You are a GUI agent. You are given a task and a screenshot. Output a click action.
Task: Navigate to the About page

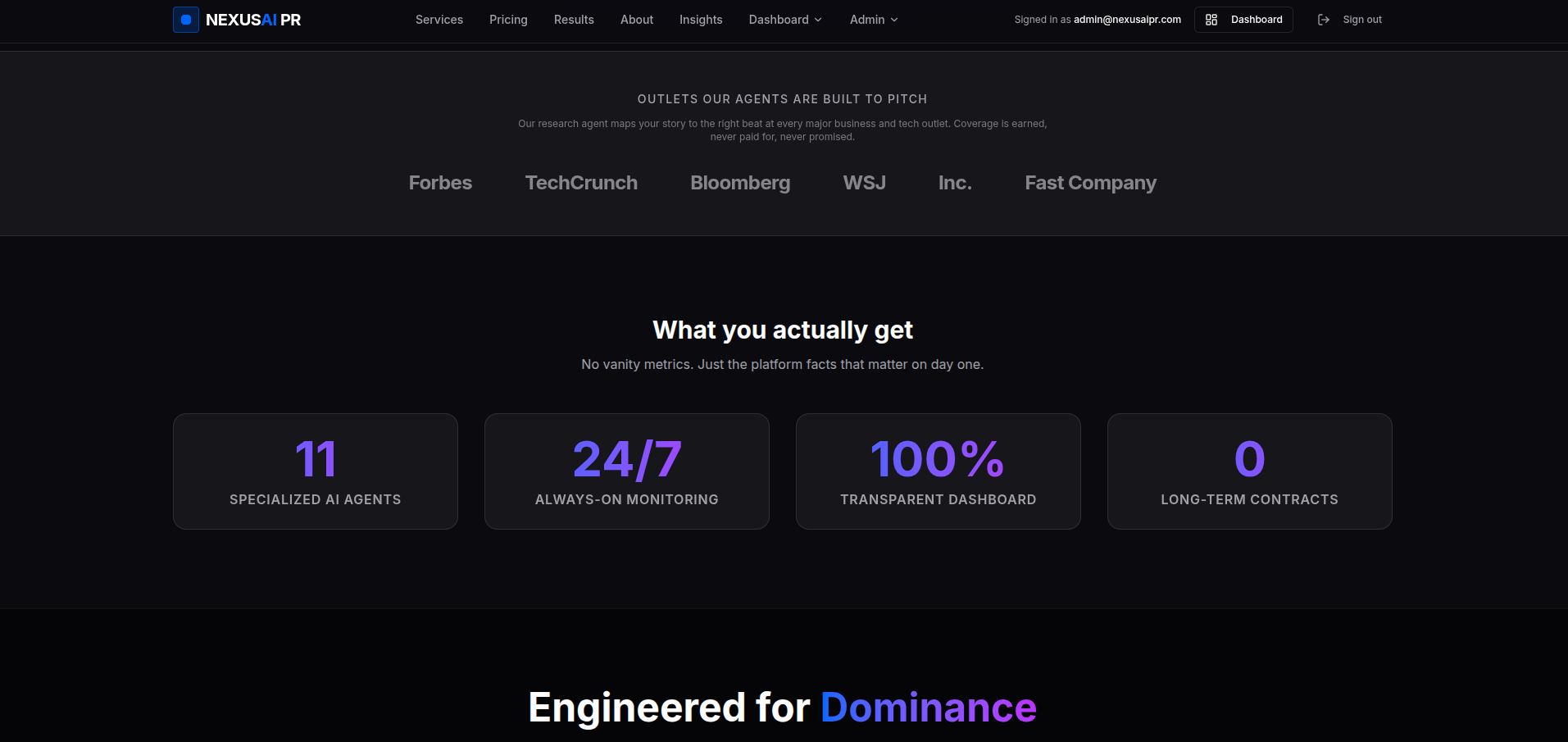pyautogui.click(x=637, y=20)
